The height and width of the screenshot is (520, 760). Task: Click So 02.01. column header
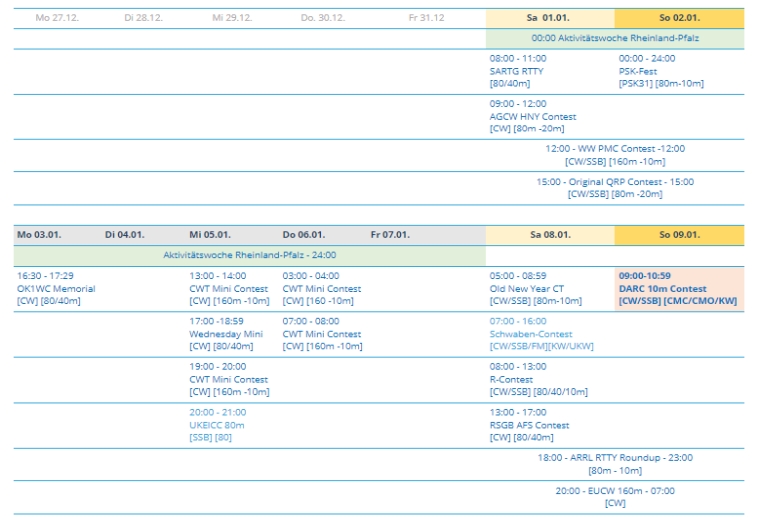(680, 18)
